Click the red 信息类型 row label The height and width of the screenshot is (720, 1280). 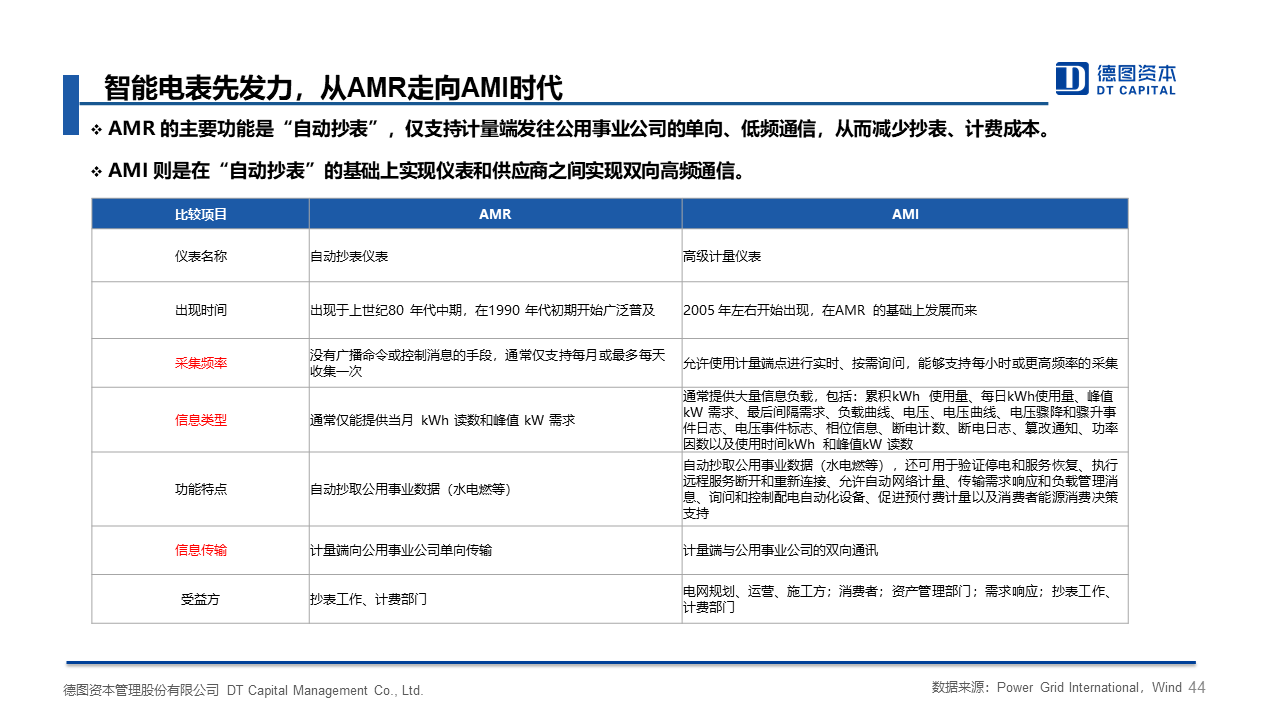coord(200,420)
